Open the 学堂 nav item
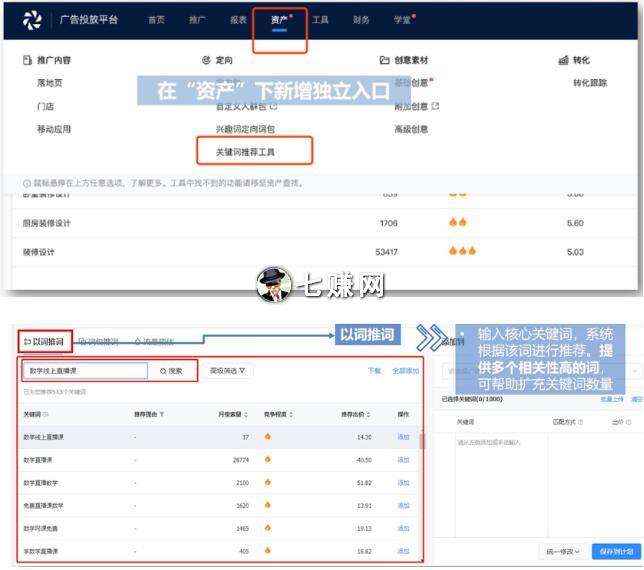Image resolution: width=644 pixels, height=570 pixels. (402, 20)
